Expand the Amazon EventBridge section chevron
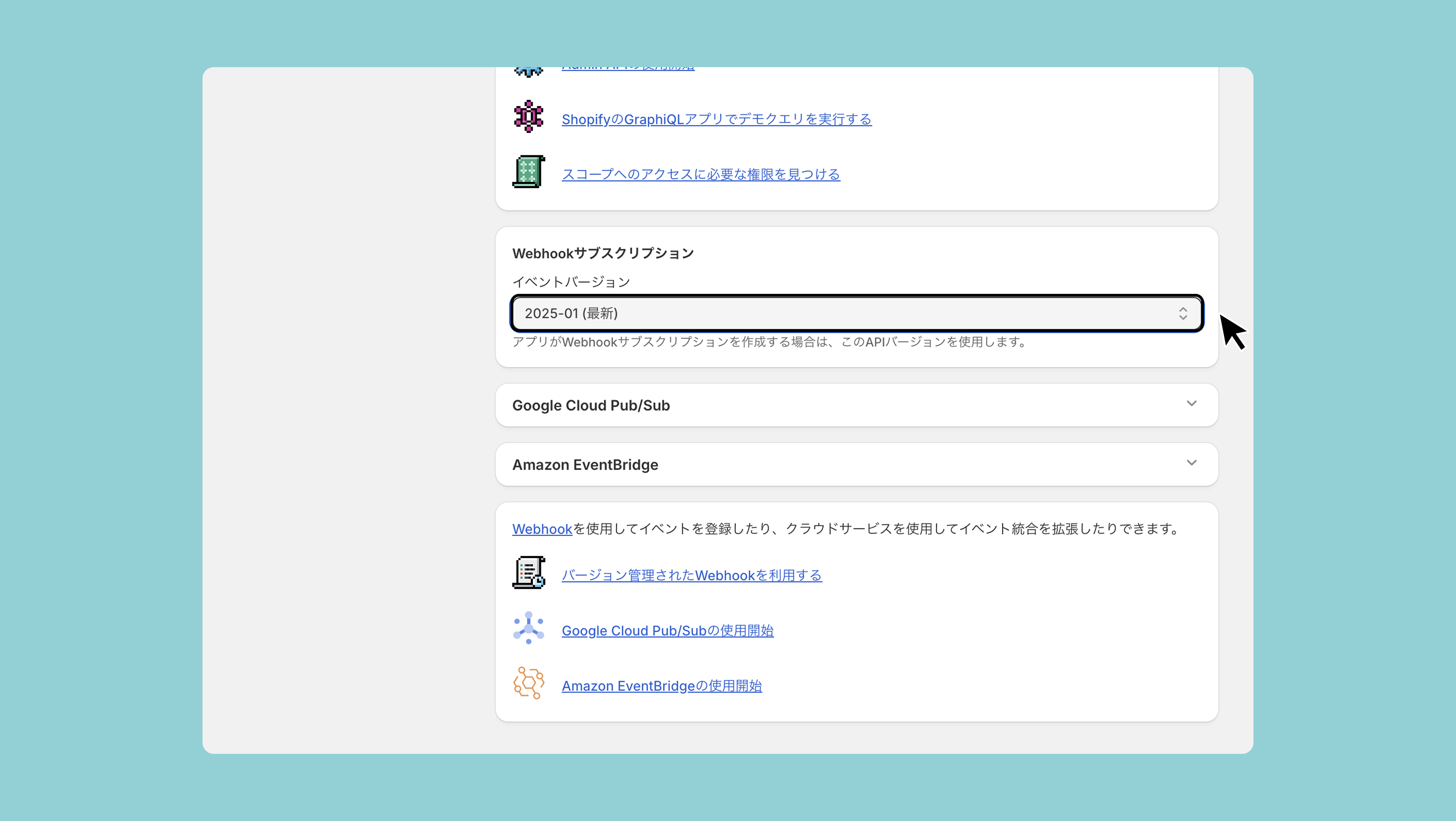1456x821 pixels. coord(1191,463)
